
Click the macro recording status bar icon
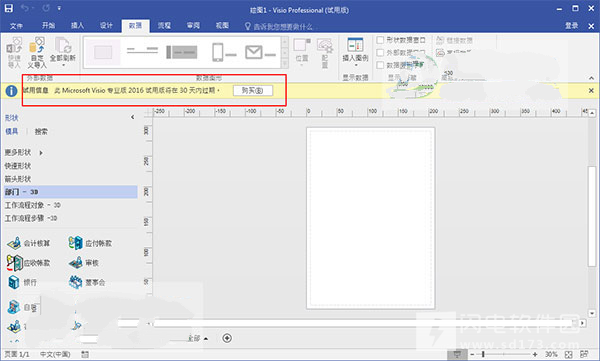[x=85, y=354]
